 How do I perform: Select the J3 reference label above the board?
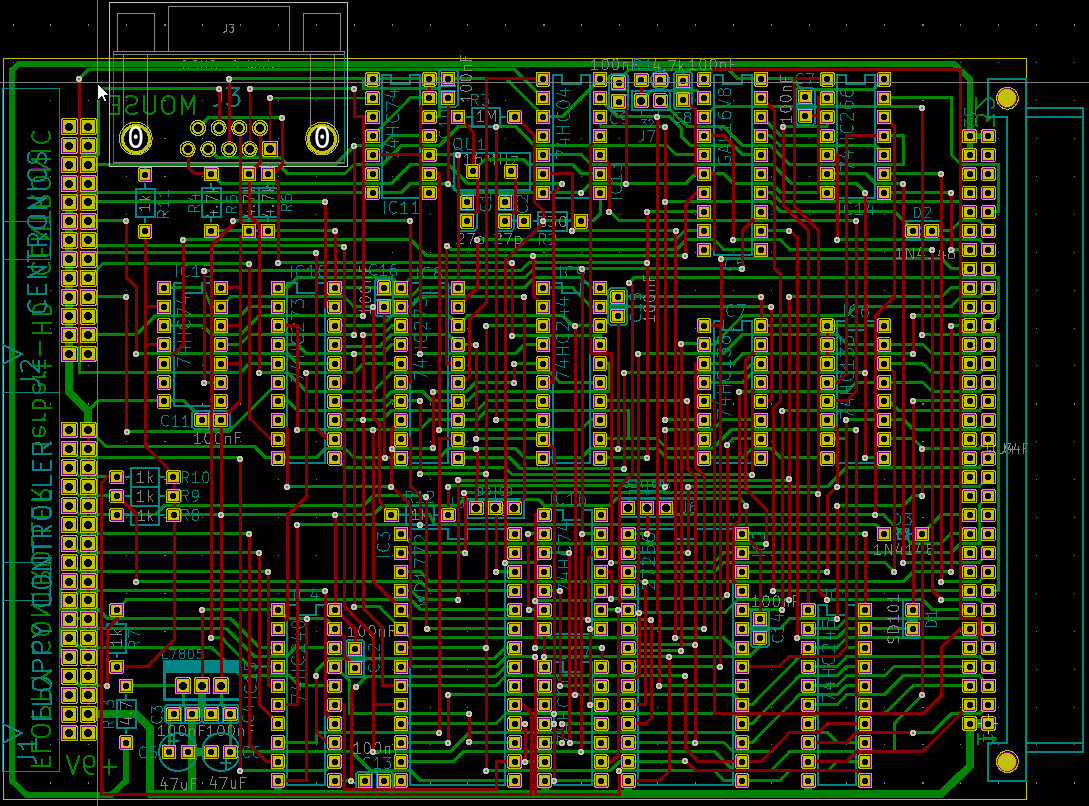tap(229, 29)
